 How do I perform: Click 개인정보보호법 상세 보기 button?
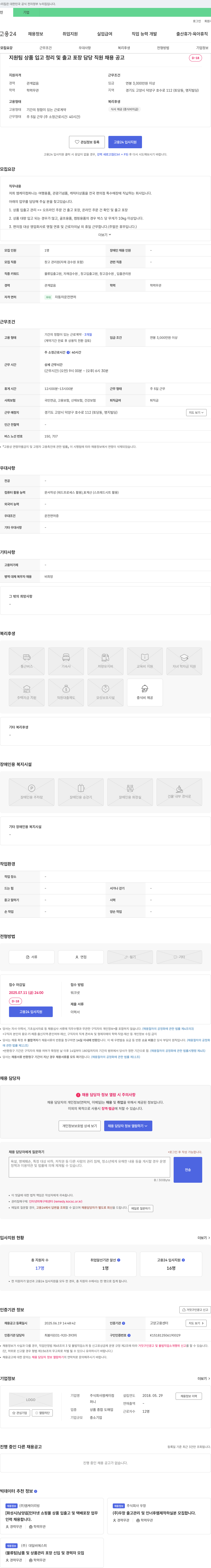[x=80, y=1126]
